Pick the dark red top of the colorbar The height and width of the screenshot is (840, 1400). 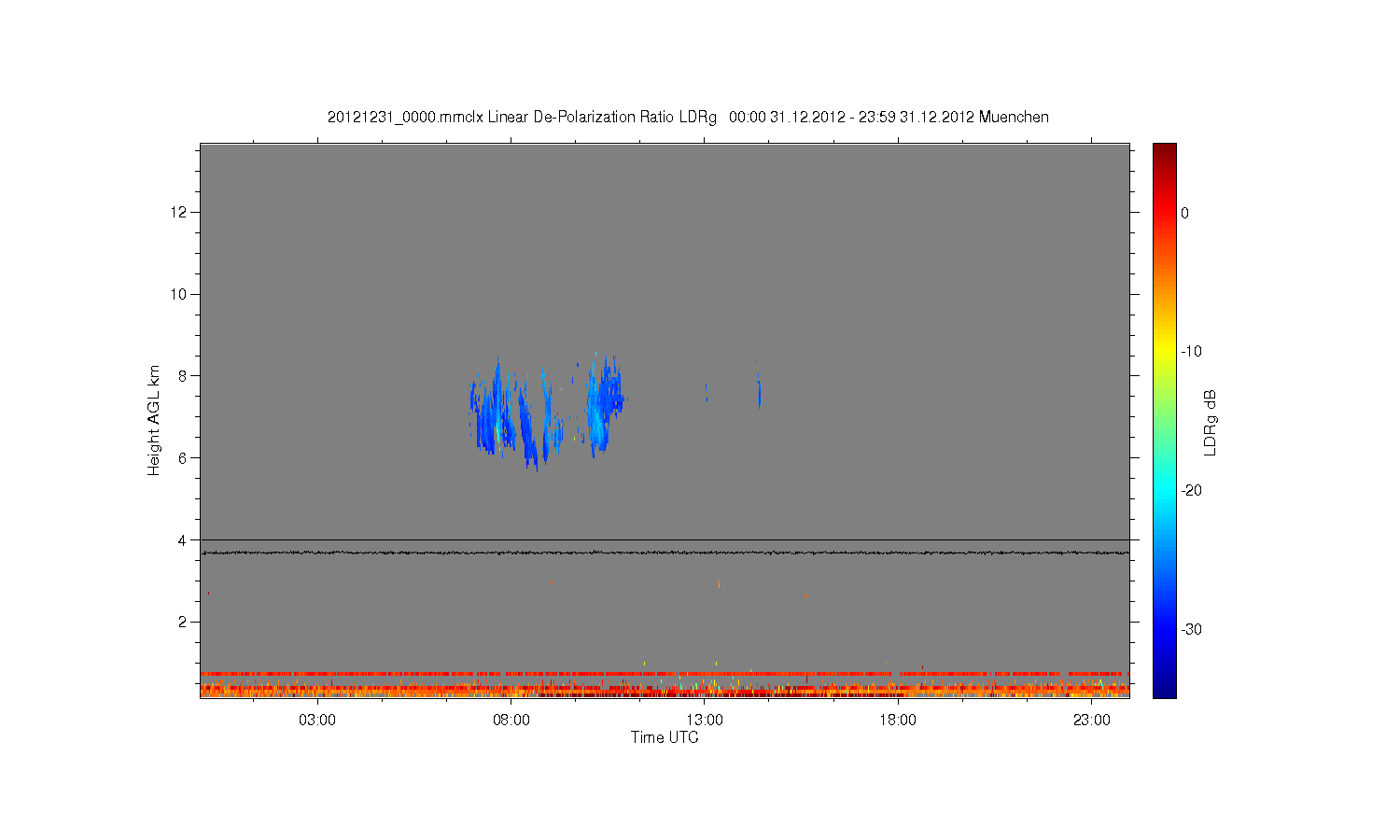click(1164, 149)
